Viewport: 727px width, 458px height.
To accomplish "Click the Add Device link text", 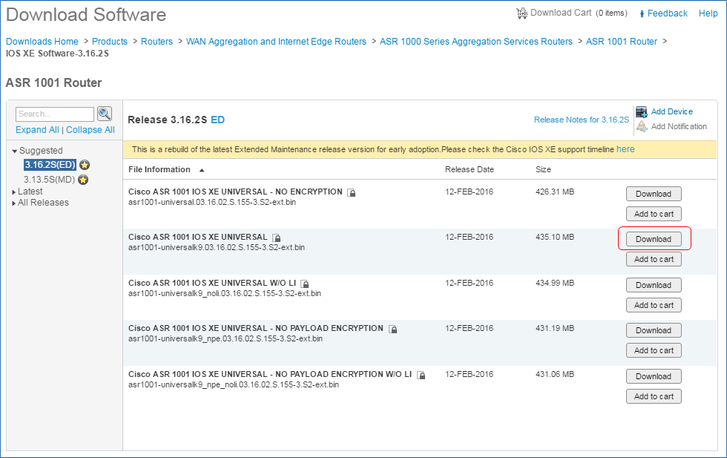I will point(672,111).
